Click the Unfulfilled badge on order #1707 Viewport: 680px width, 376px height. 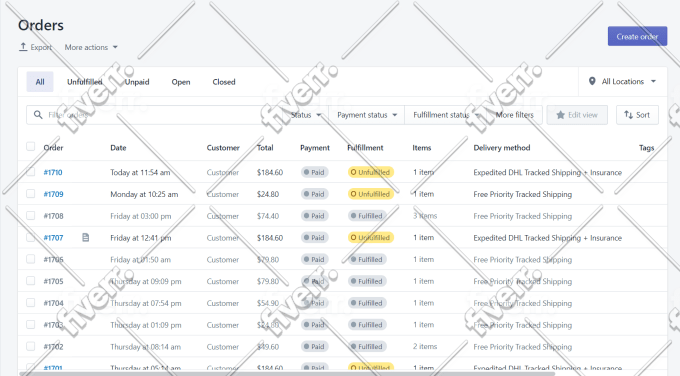point(371,238)
